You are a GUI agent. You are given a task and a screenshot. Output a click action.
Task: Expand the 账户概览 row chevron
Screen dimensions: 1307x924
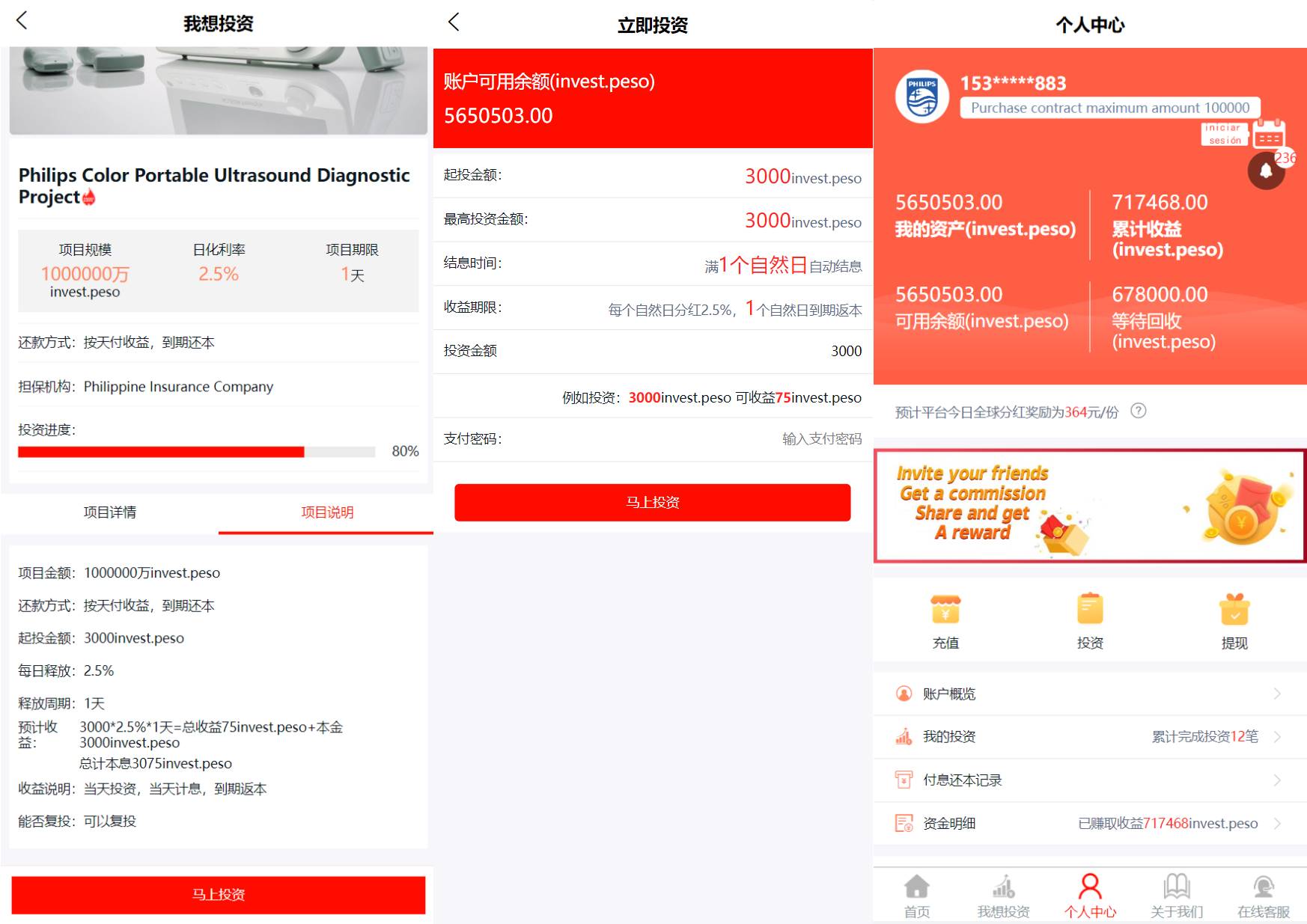[1277, 694]
